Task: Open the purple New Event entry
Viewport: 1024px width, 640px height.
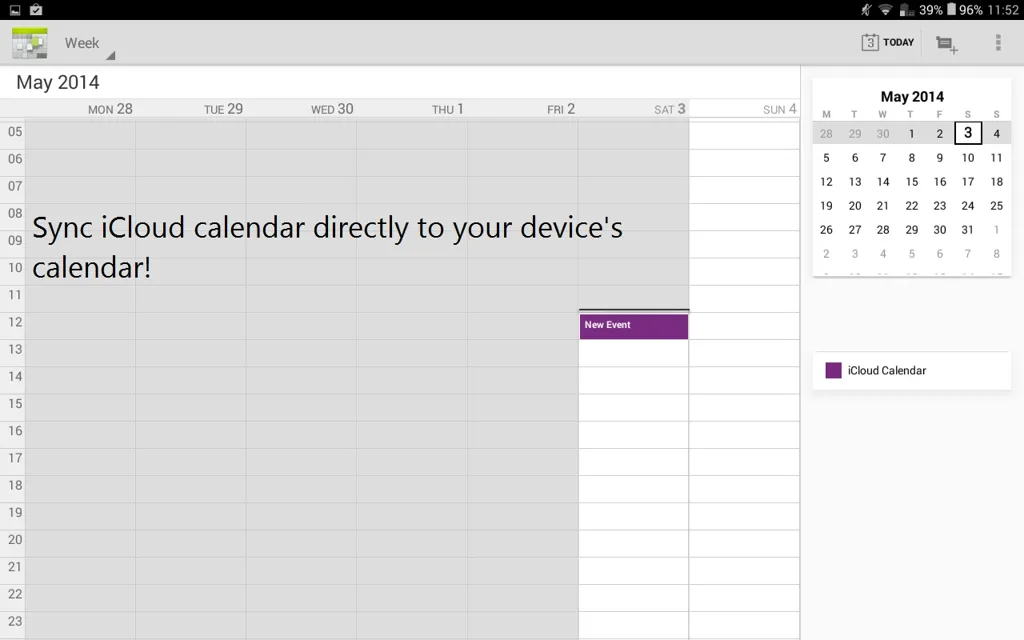Action: coord(633,327)
